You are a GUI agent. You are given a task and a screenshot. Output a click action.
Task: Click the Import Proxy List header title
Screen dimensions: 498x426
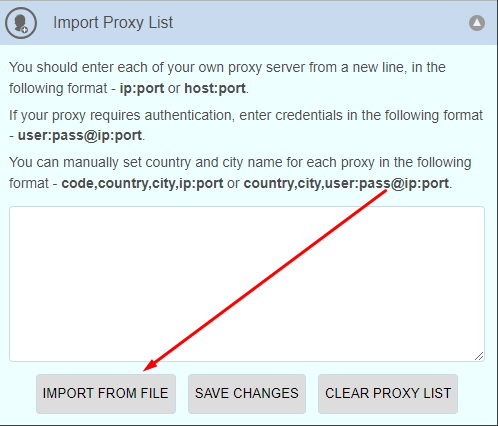click(x=113, y=23)
